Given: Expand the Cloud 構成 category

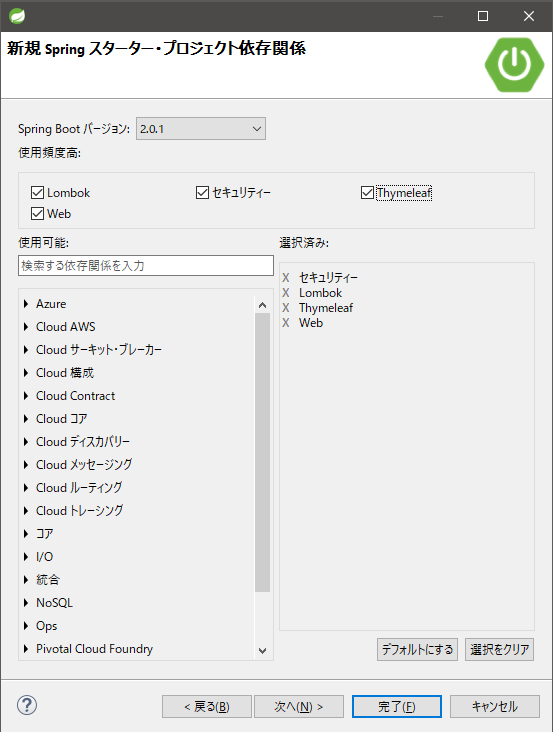Looking at the screenshot, I should (x=26, y=373).
